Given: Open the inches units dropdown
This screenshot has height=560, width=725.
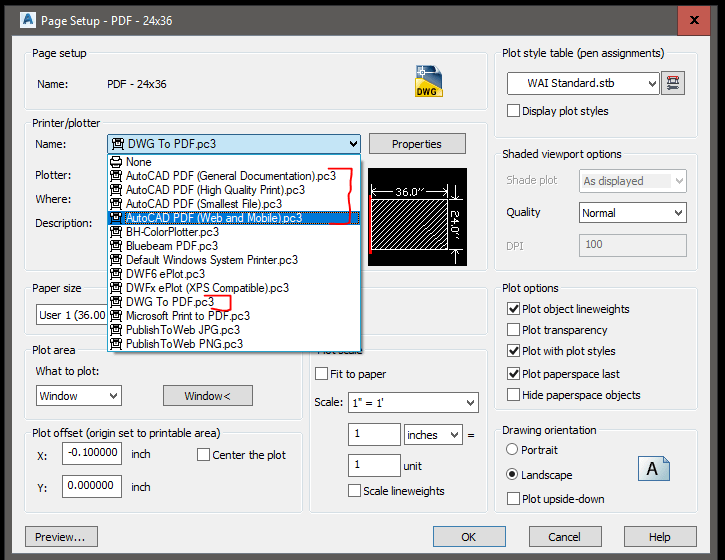Looking at the screenshot, I should (433, 435).
